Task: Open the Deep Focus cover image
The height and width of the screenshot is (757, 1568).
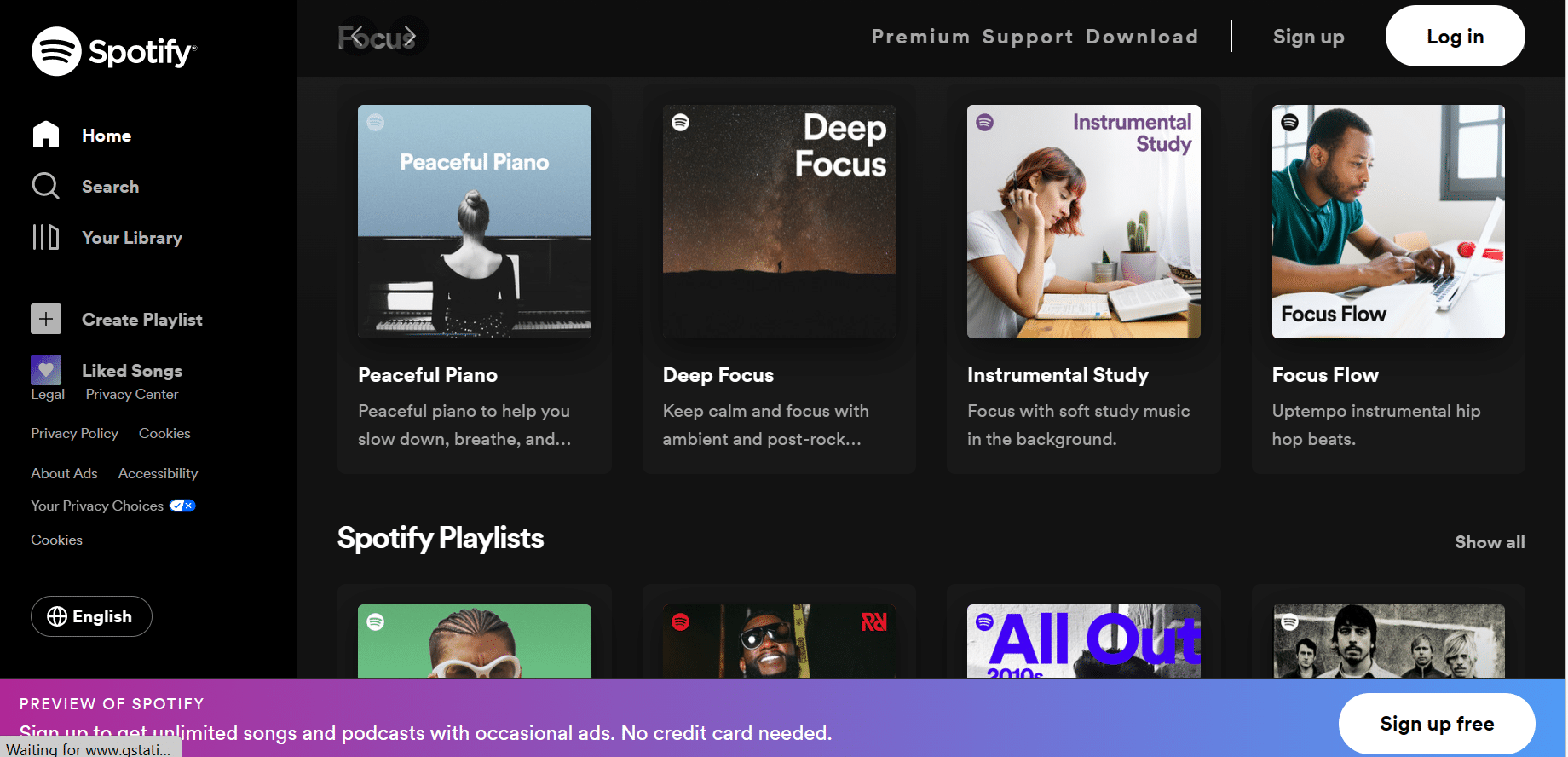Action: [x=779, y=222]
